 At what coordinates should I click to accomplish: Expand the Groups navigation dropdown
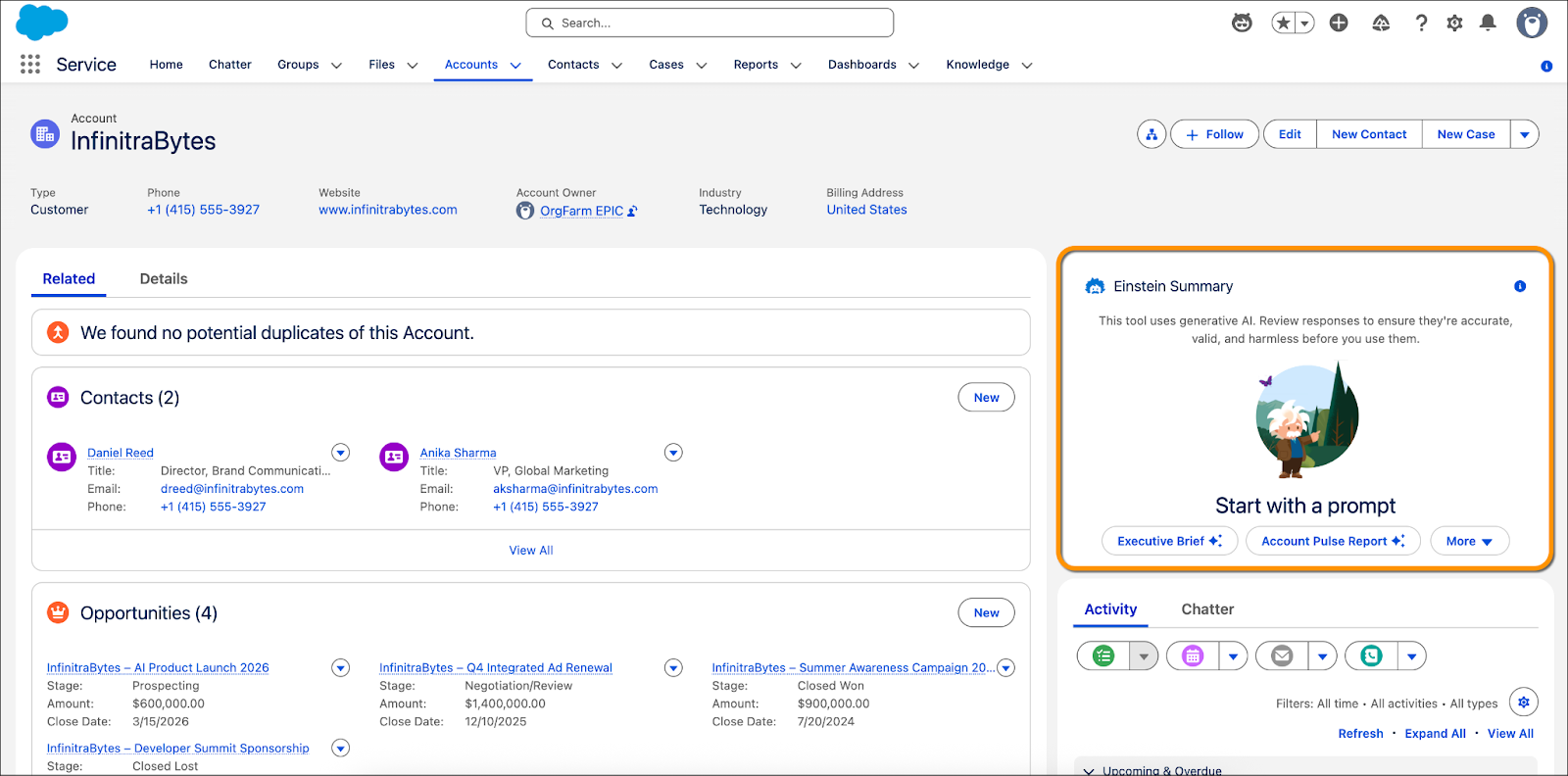[x=336, y=66]
